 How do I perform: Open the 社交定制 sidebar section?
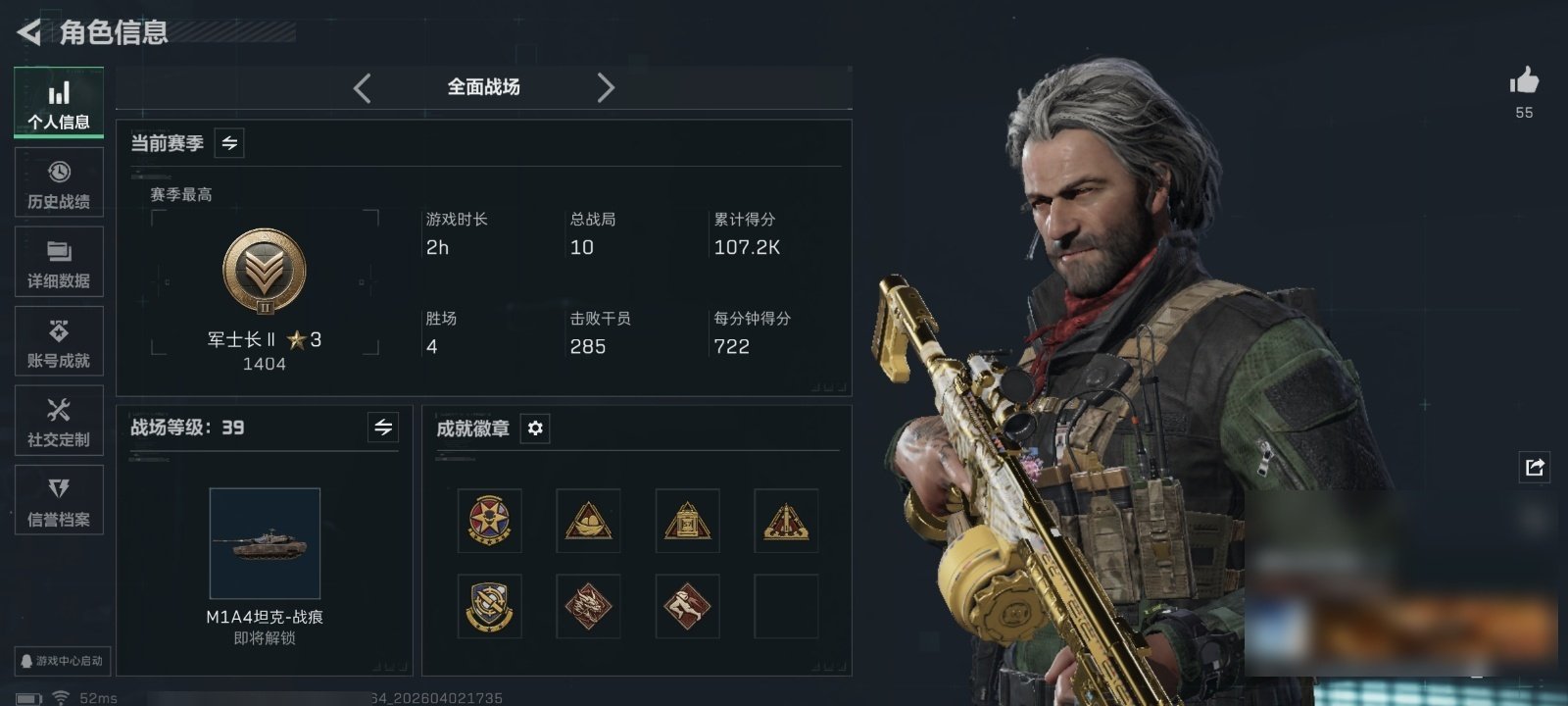coord(59,421)
